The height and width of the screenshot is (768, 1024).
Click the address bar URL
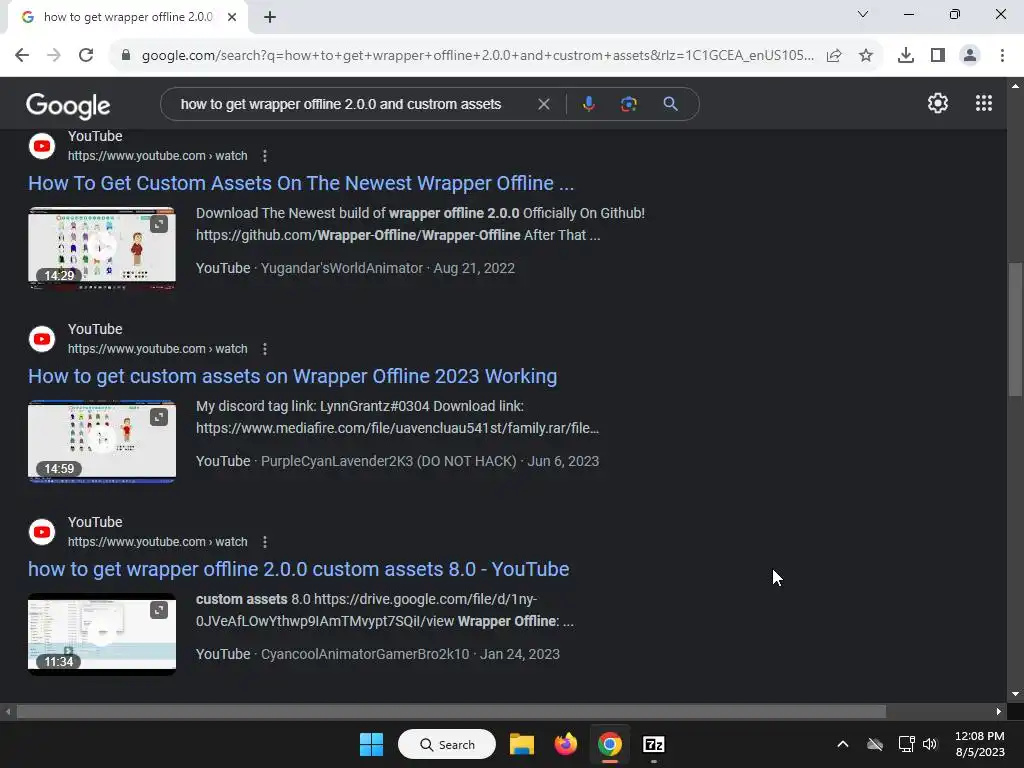(477, 56)
